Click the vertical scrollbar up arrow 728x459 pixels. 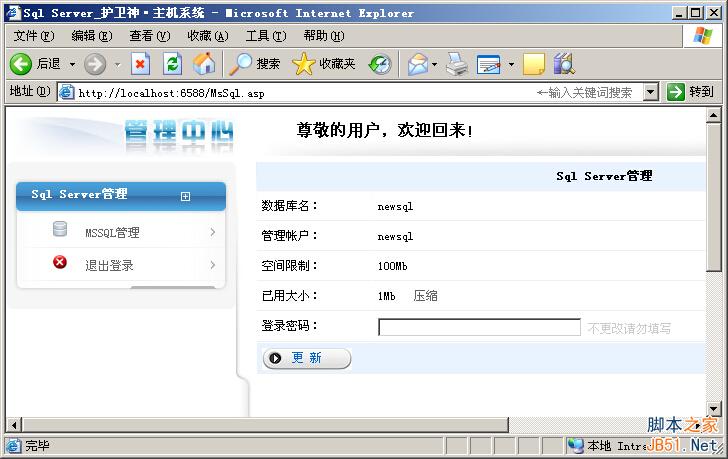click(713, 115)
